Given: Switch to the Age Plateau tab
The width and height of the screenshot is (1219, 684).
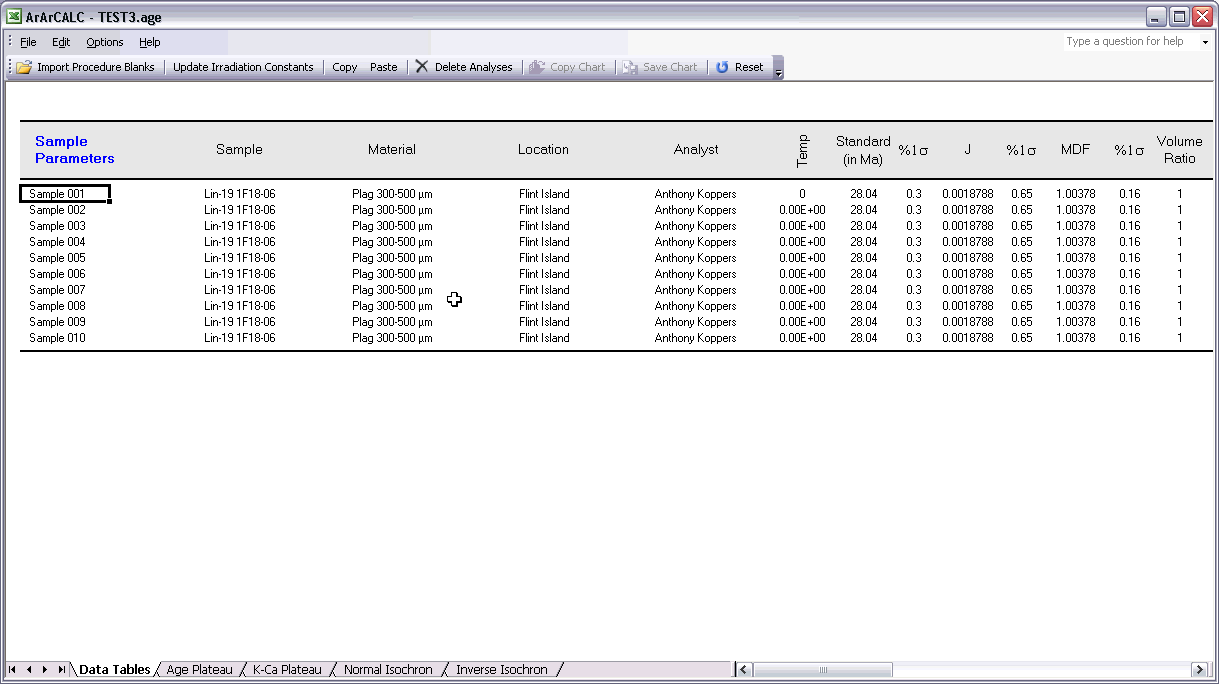Looking at the screenshot, I should pos(199,669).
